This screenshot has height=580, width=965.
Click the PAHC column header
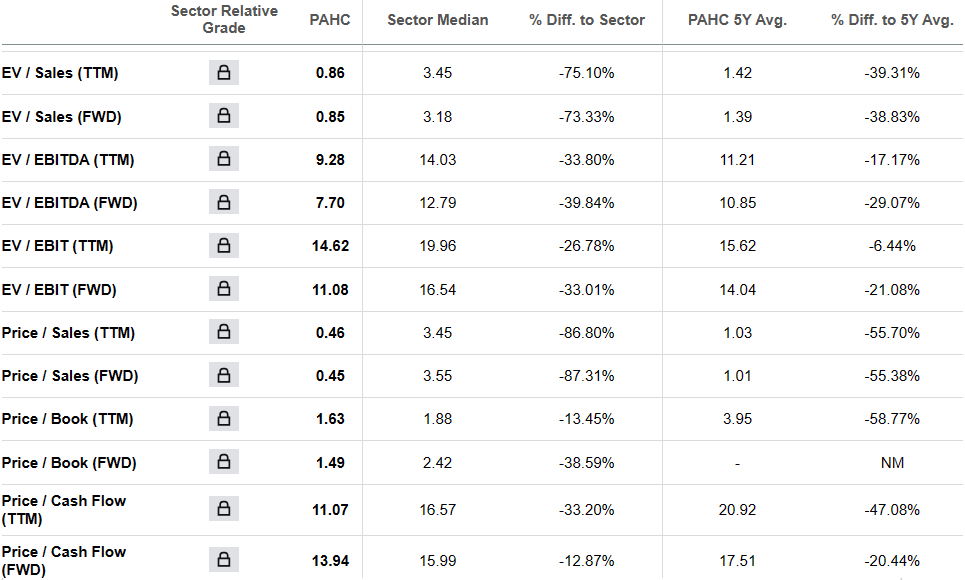[330, 20]
